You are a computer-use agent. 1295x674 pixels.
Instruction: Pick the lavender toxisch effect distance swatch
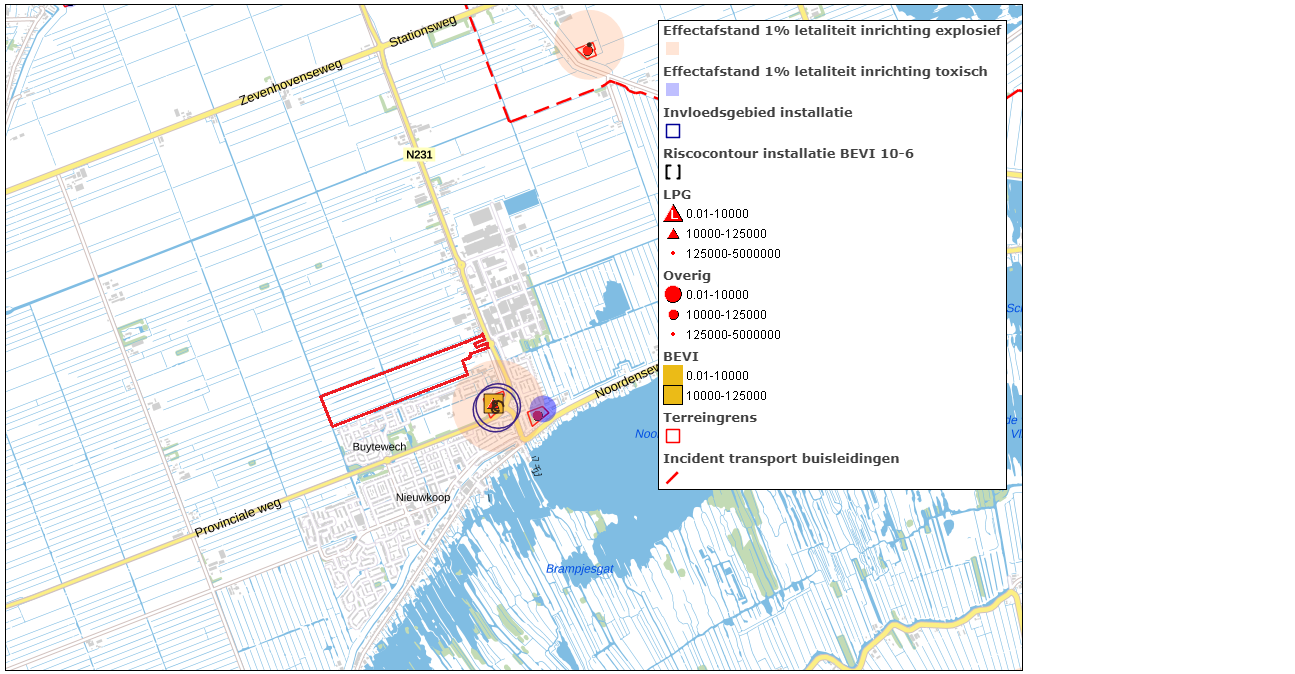pyautogui.click(x=673, y=90)
